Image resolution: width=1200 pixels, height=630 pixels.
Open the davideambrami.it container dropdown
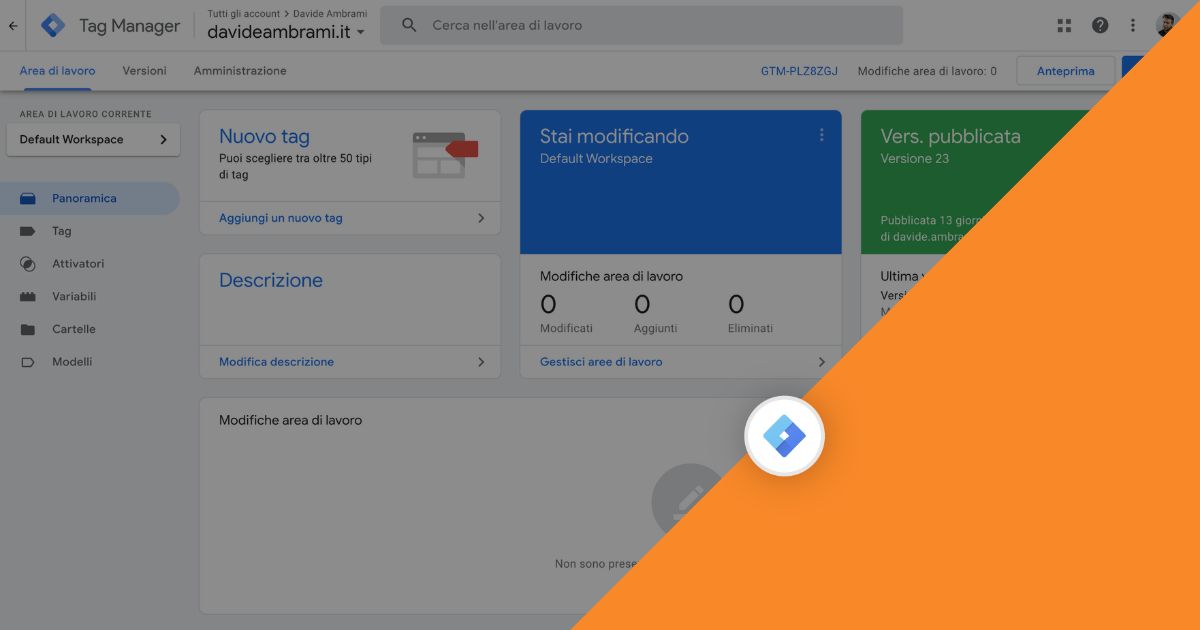tap(287, 32)
